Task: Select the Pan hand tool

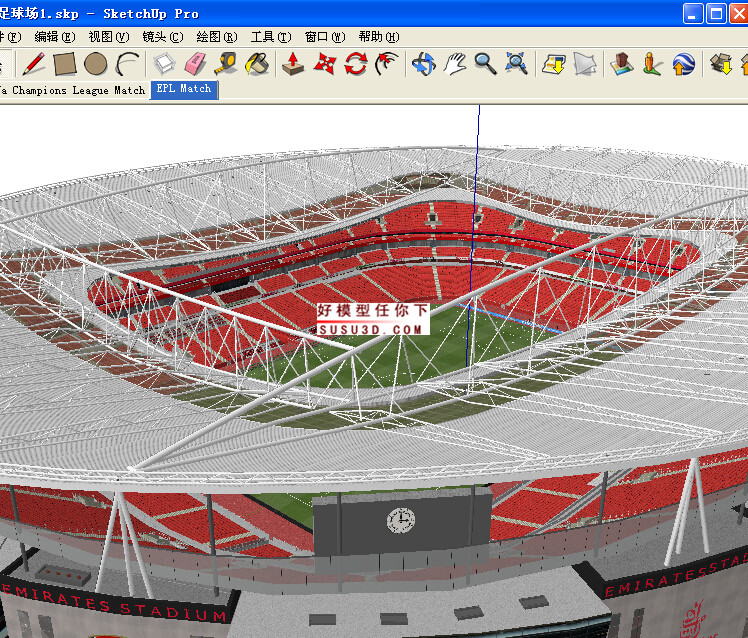Action: [x=455, y=63]
